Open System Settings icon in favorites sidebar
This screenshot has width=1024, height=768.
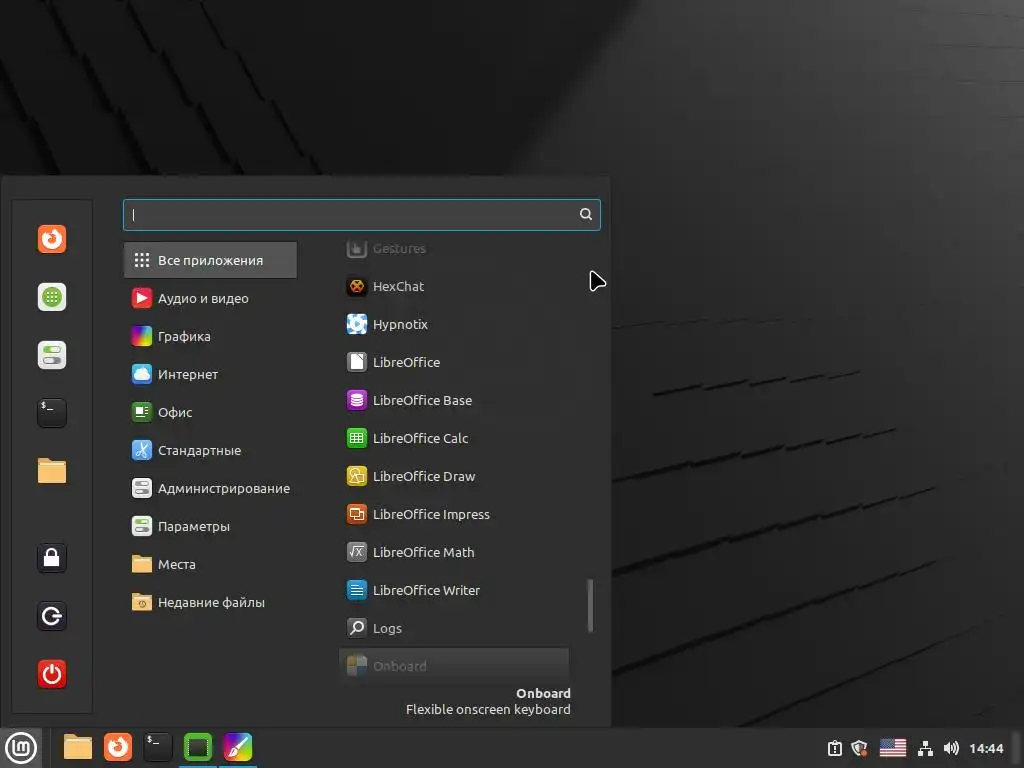pos(52,355)
